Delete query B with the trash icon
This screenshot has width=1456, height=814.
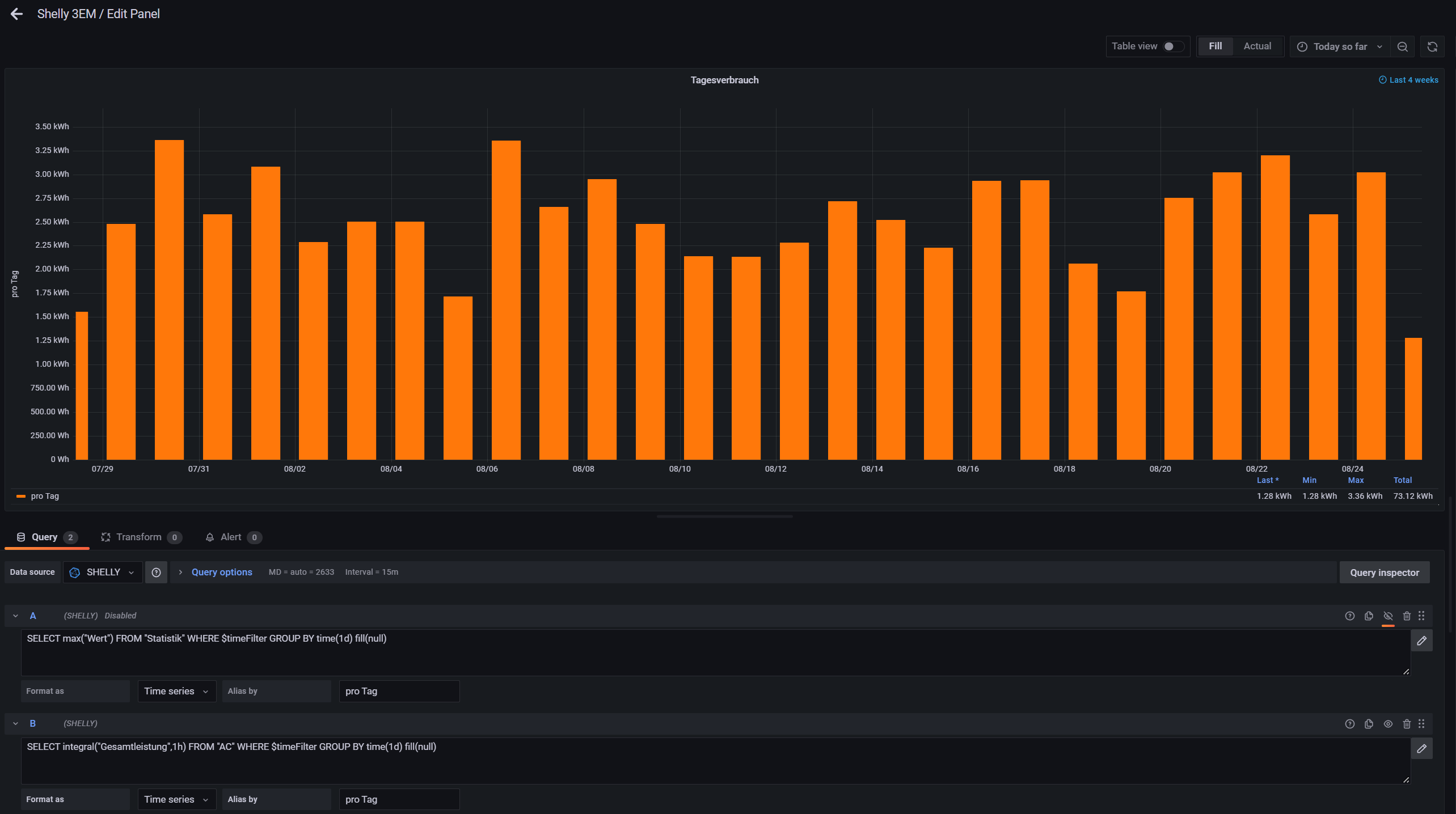pyautogui.click(x=1407, y=724)
